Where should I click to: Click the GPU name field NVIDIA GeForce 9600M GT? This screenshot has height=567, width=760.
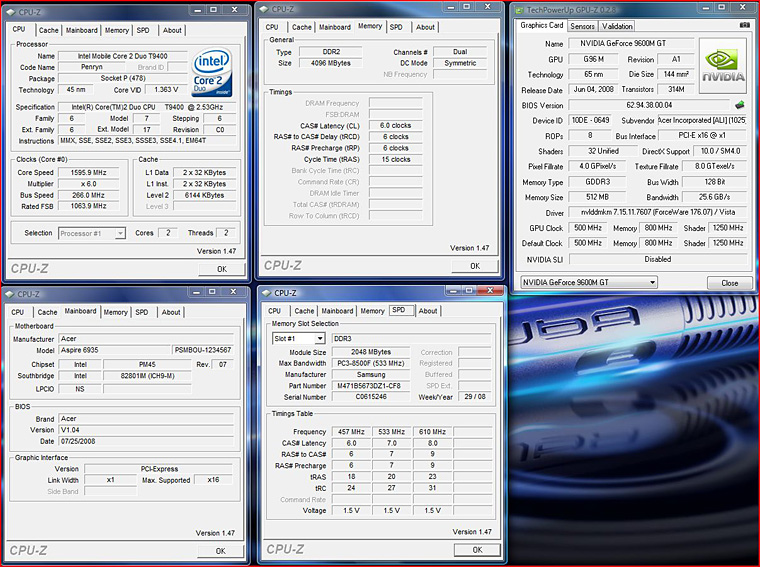click(x=632, y=43)
